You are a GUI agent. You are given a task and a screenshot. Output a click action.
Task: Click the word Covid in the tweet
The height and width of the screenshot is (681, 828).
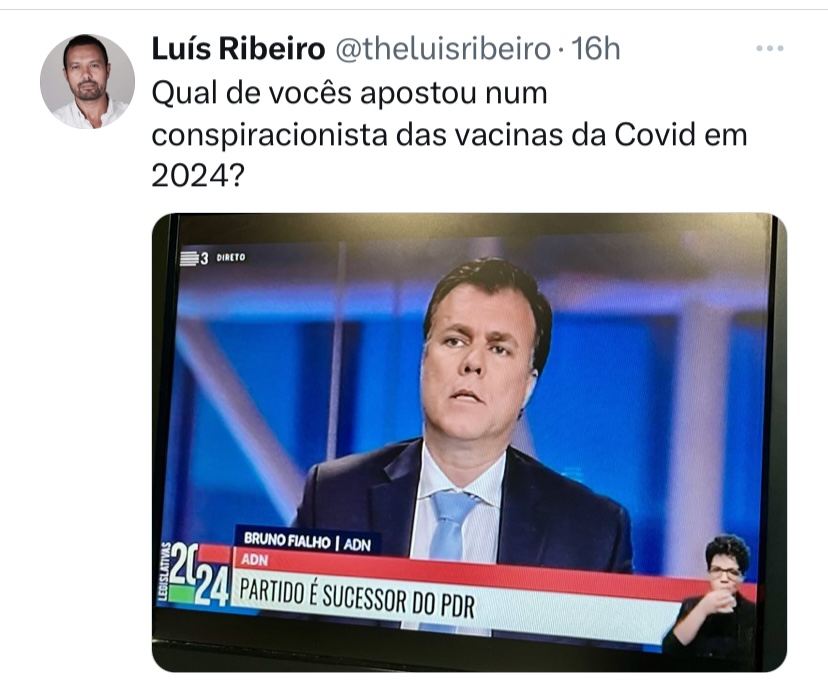[x=654, y=135]
